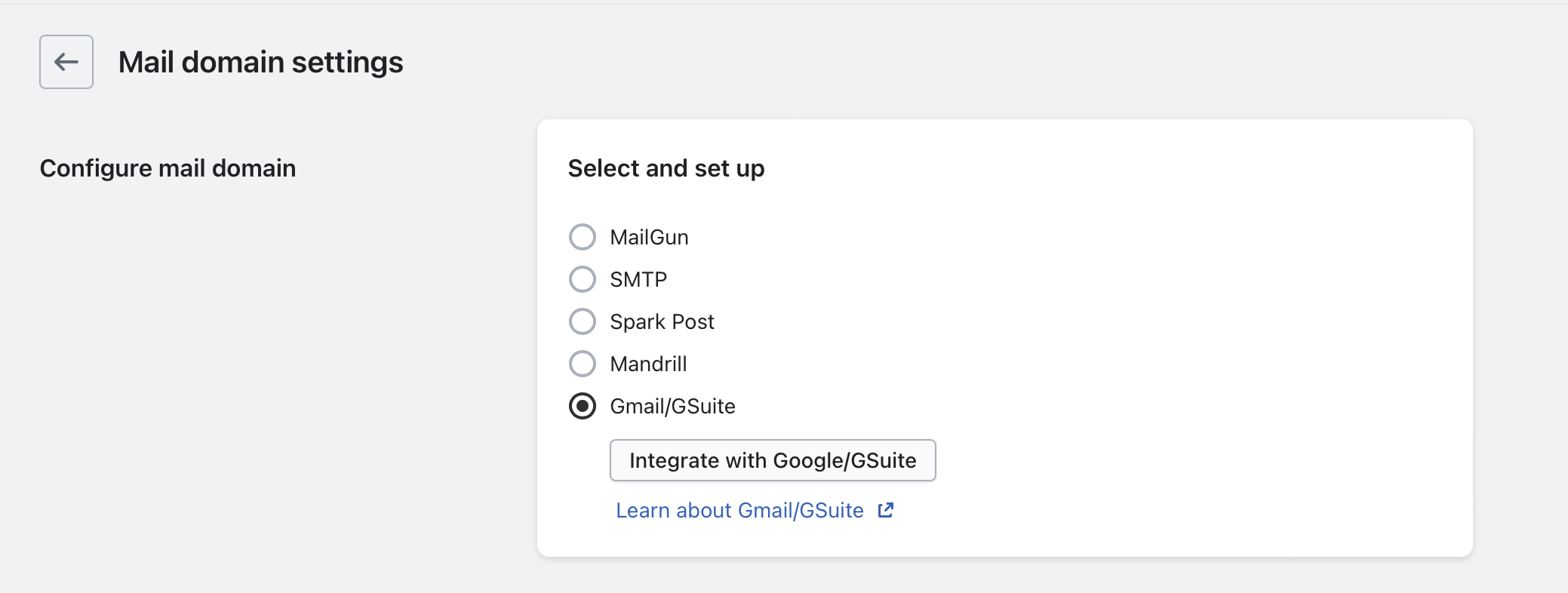
Task: Click the Configure mail domain heading
Action: click(x=168, y=168)
